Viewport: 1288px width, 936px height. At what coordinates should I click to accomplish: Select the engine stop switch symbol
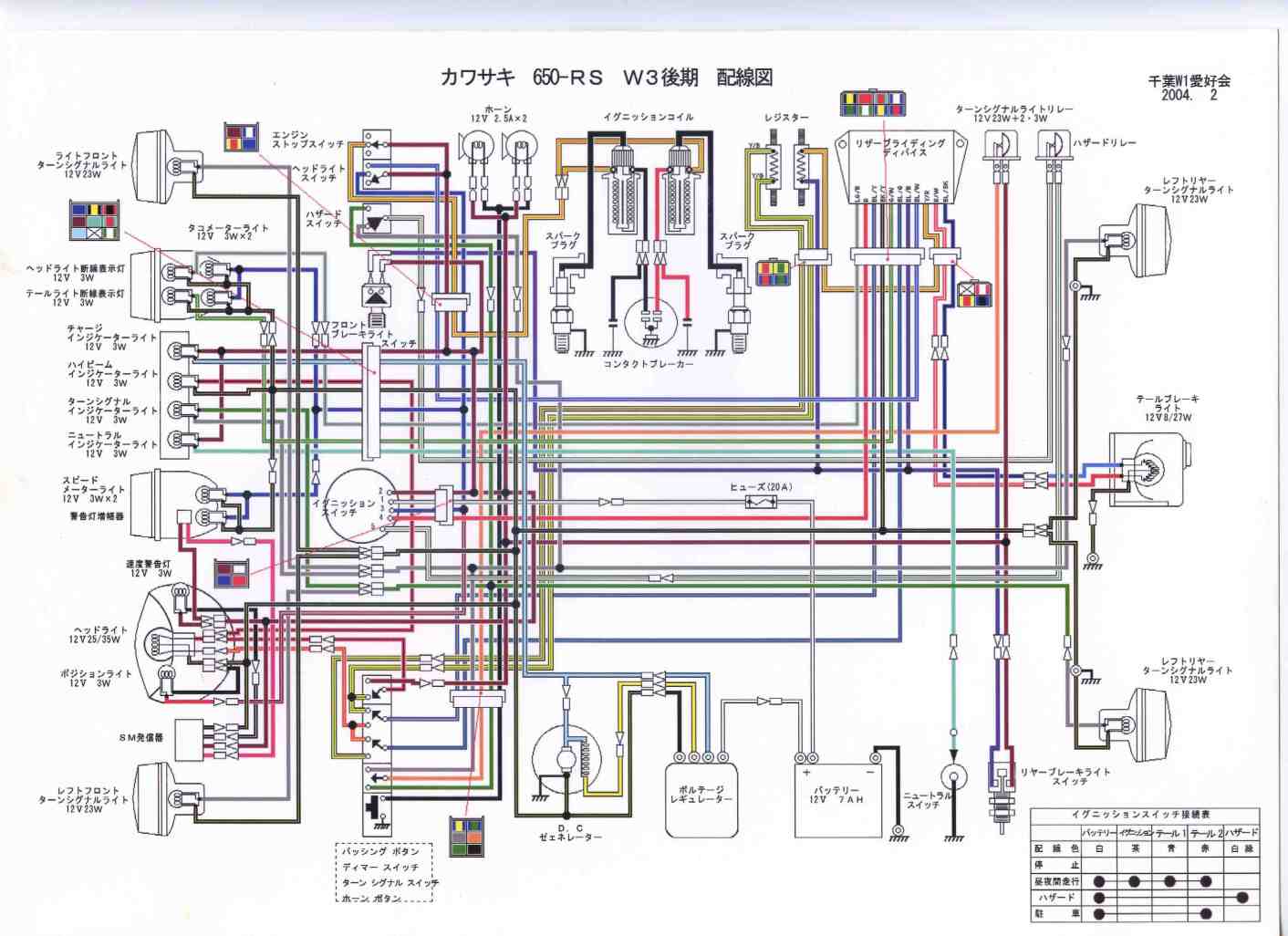(376, 141)
